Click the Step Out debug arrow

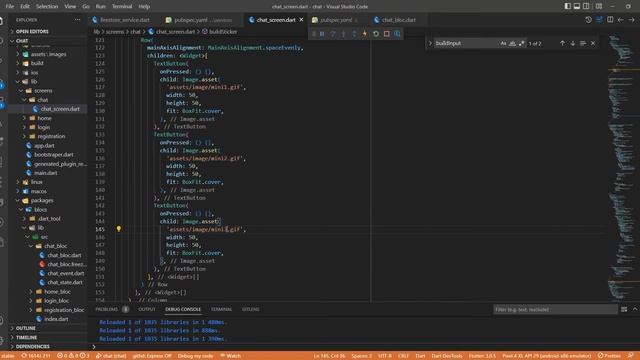point(354,34)
